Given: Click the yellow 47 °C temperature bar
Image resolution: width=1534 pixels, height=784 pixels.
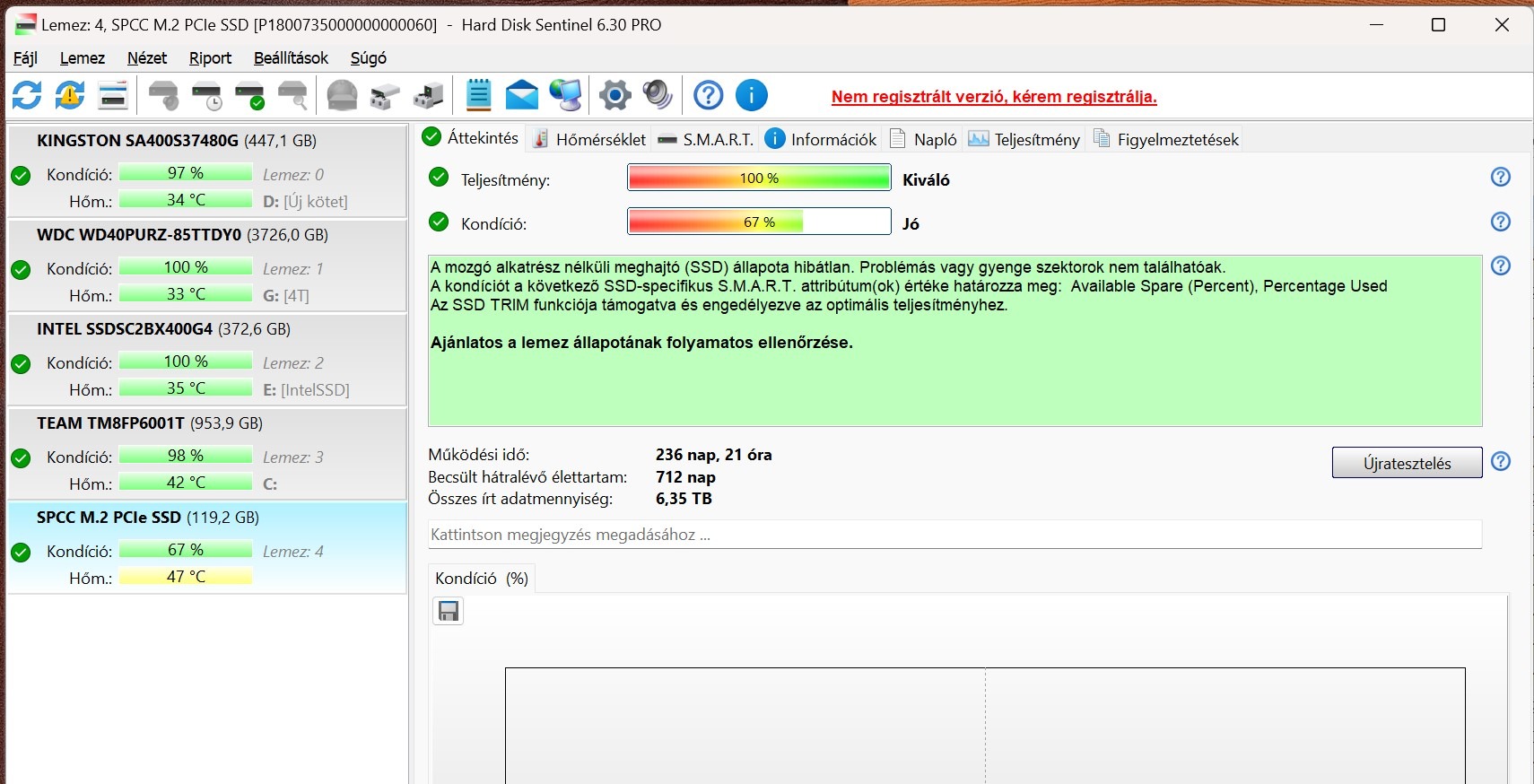Looking at the screenshot, I should click(x=186, y=577).
